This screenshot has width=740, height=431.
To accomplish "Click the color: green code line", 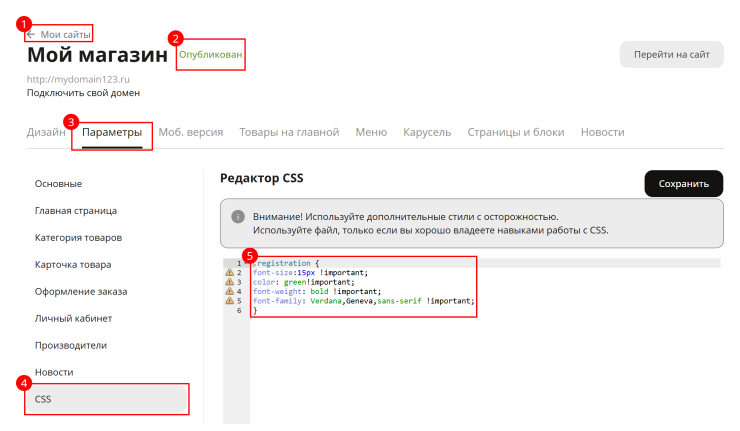I will point(303,282).
